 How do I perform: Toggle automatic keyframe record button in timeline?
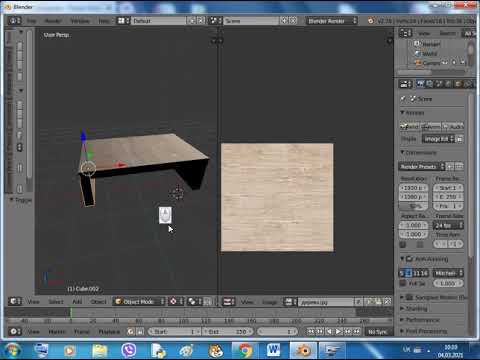131,332
